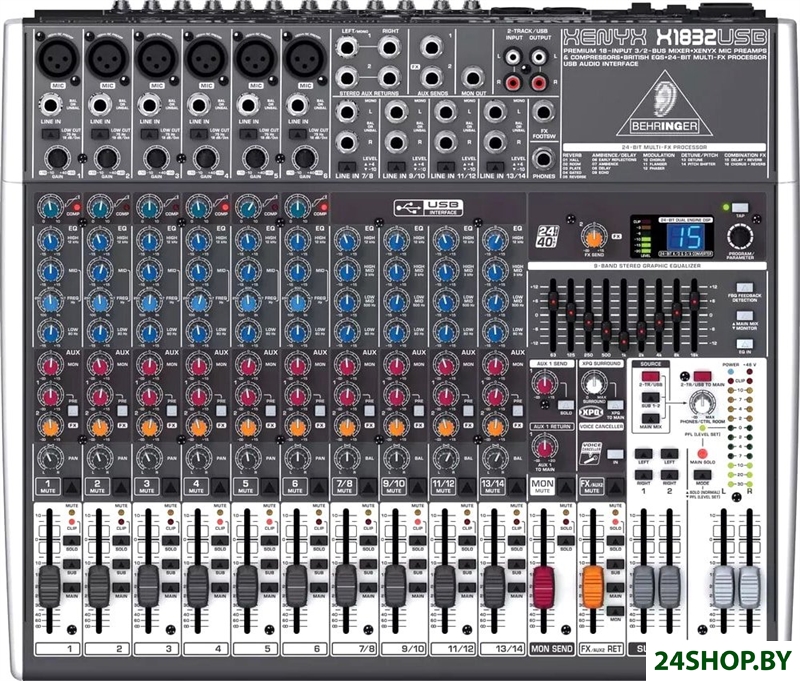Click the MON OUT jack
This screenshot has height=681, width=800.
coord(473,78)
